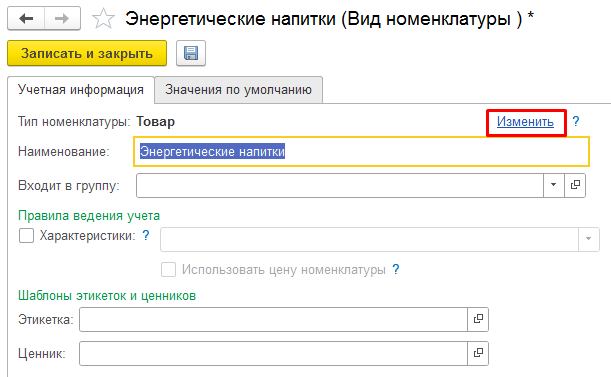Open the Этикетка field's open-item icon
611x377 pixels.
(478, 319)
